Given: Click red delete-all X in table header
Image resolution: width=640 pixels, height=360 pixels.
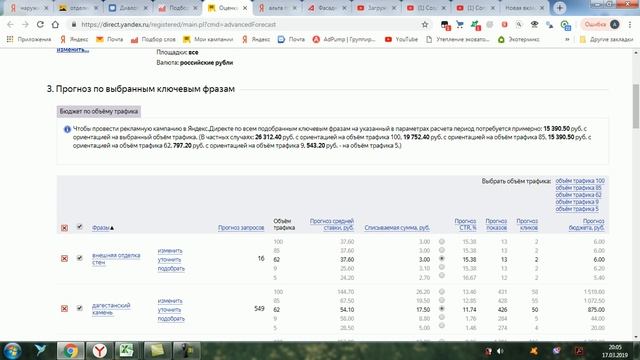Looking at the screenshot, I should pyautogui.click(x=64, y=228).
